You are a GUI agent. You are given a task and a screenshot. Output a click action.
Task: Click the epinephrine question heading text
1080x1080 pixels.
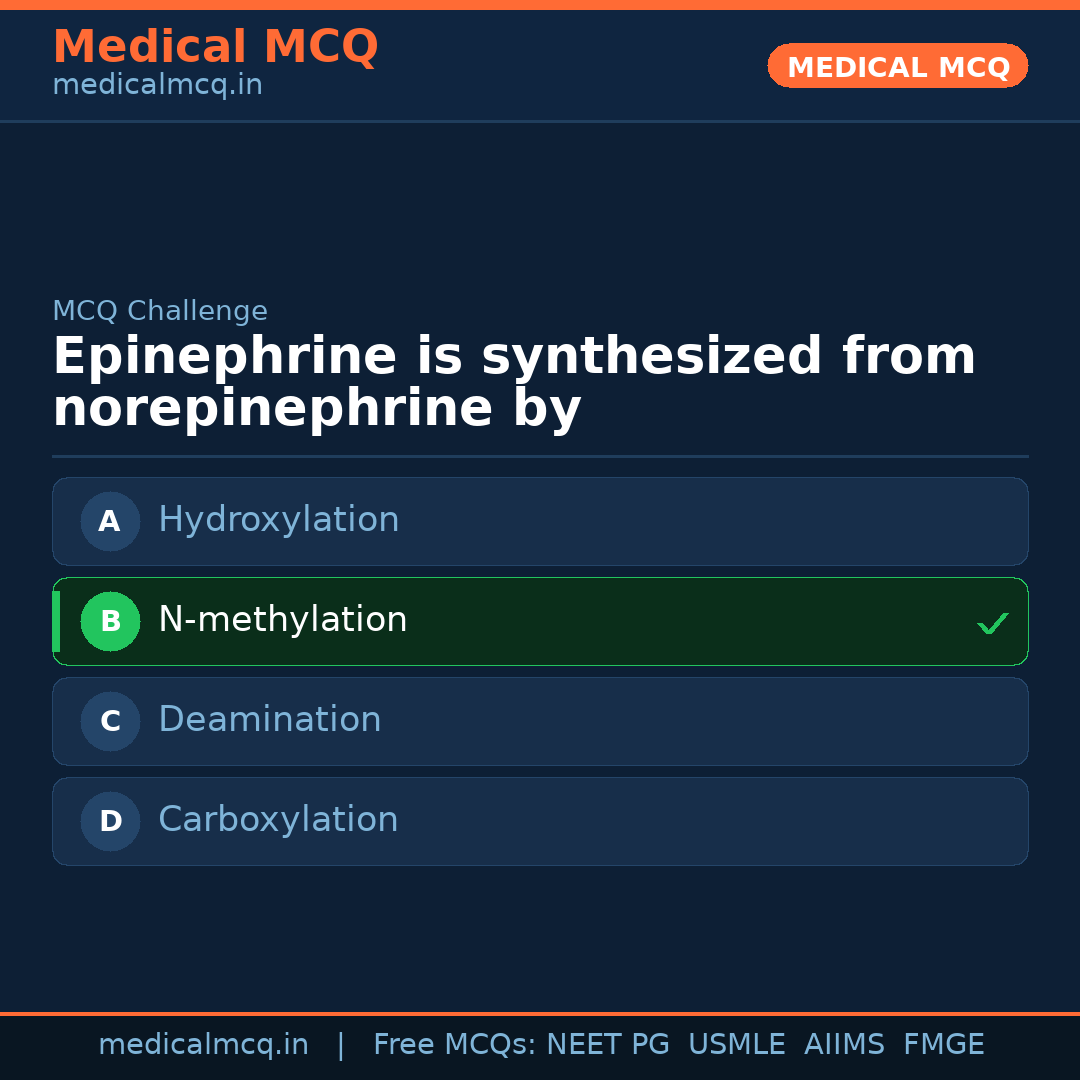point(514,383)
